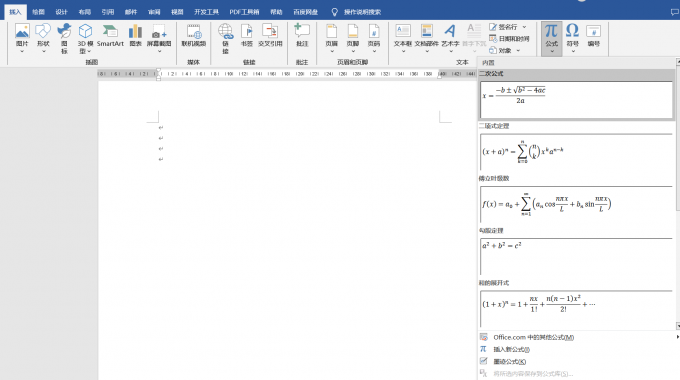Click the lightbulb tell-me search icon

334,12
